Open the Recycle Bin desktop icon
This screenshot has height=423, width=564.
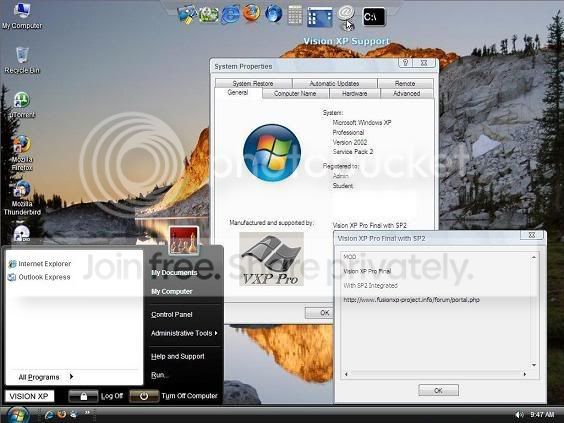click(22, 60)
